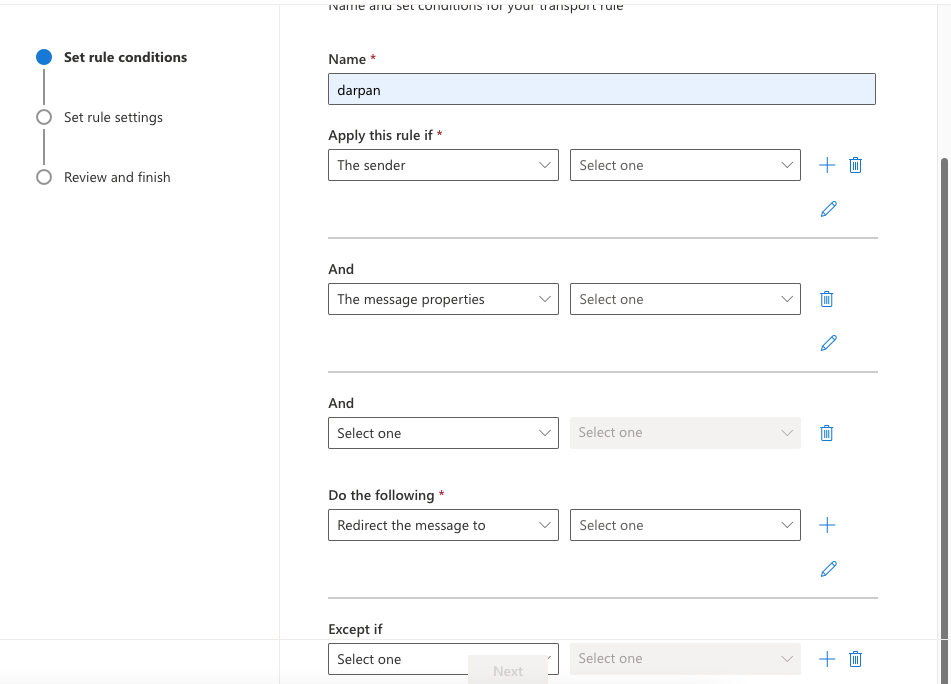951x684 pixels.
Task: Delete the Except if exception row
Action: pyautogui.click(x=855, y=659)
